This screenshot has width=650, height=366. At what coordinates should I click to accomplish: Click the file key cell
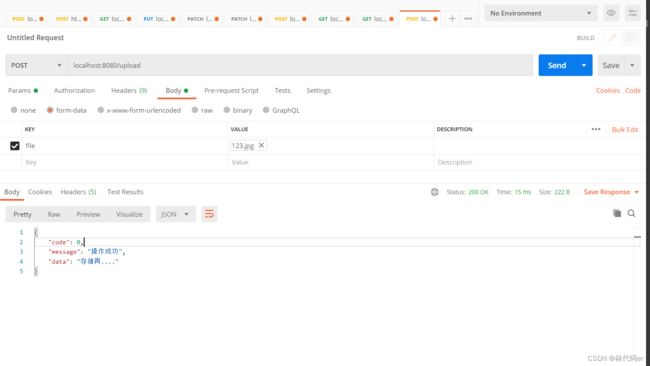[x=124, y=145]
